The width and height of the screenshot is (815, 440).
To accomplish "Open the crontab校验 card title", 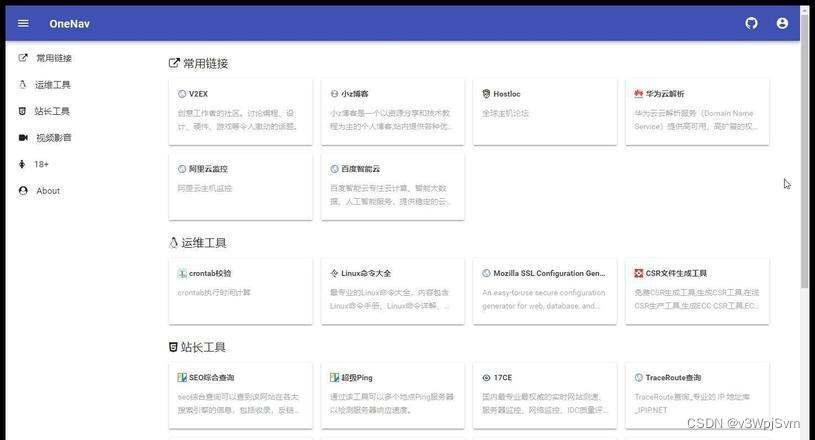I will pyautogui.click(x=211, y=273).
